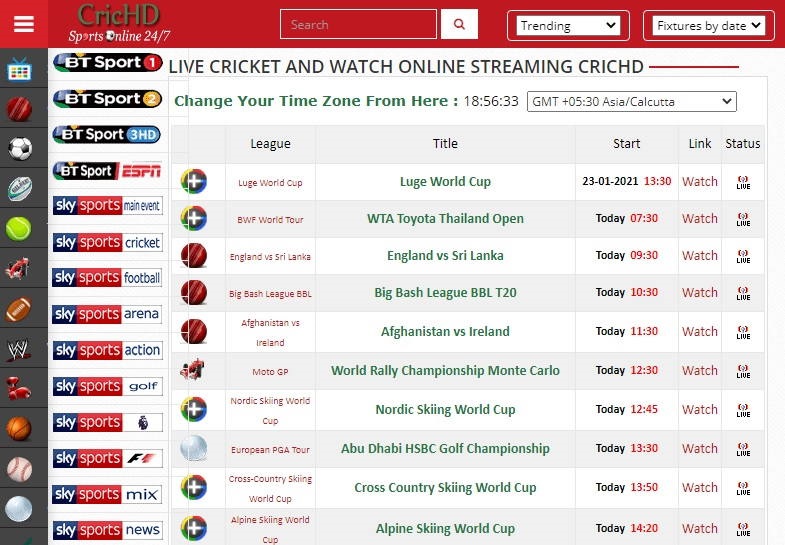Open WTA Toyota Thailand Open link

(445, 218)
